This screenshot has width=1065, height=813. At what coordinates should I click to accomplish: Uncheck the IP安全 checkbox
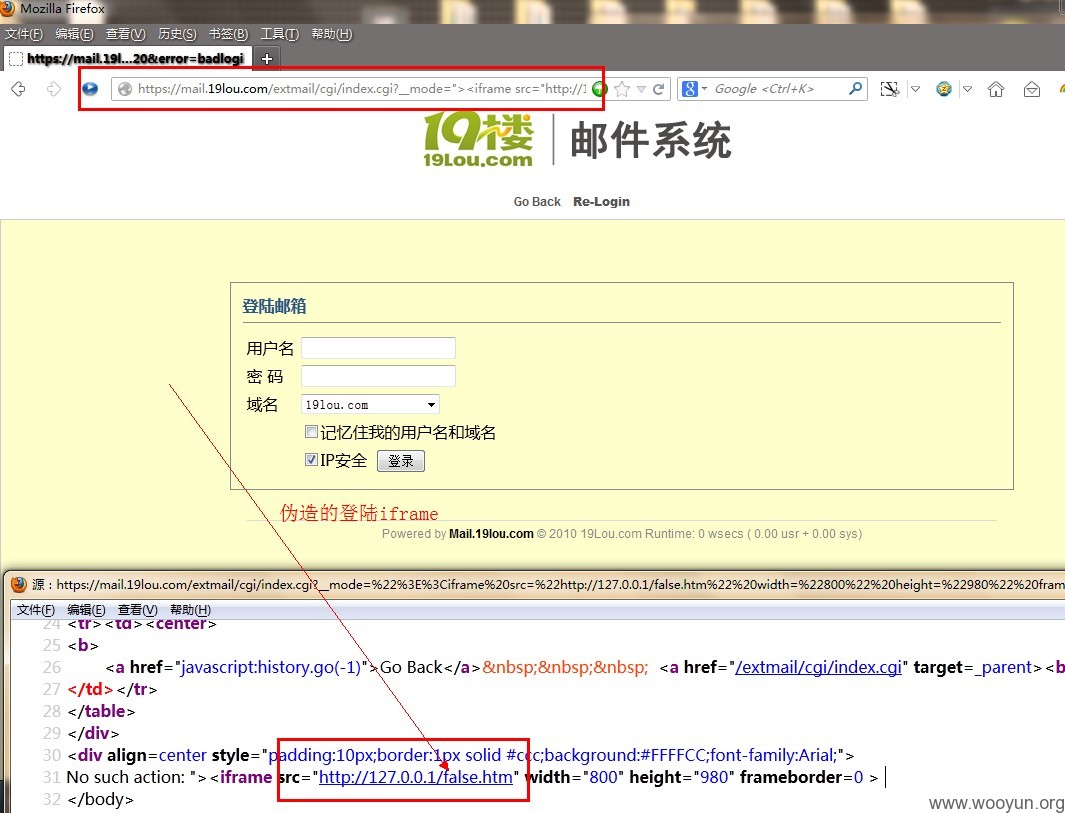pyautogui.click(x=311, y=460)
